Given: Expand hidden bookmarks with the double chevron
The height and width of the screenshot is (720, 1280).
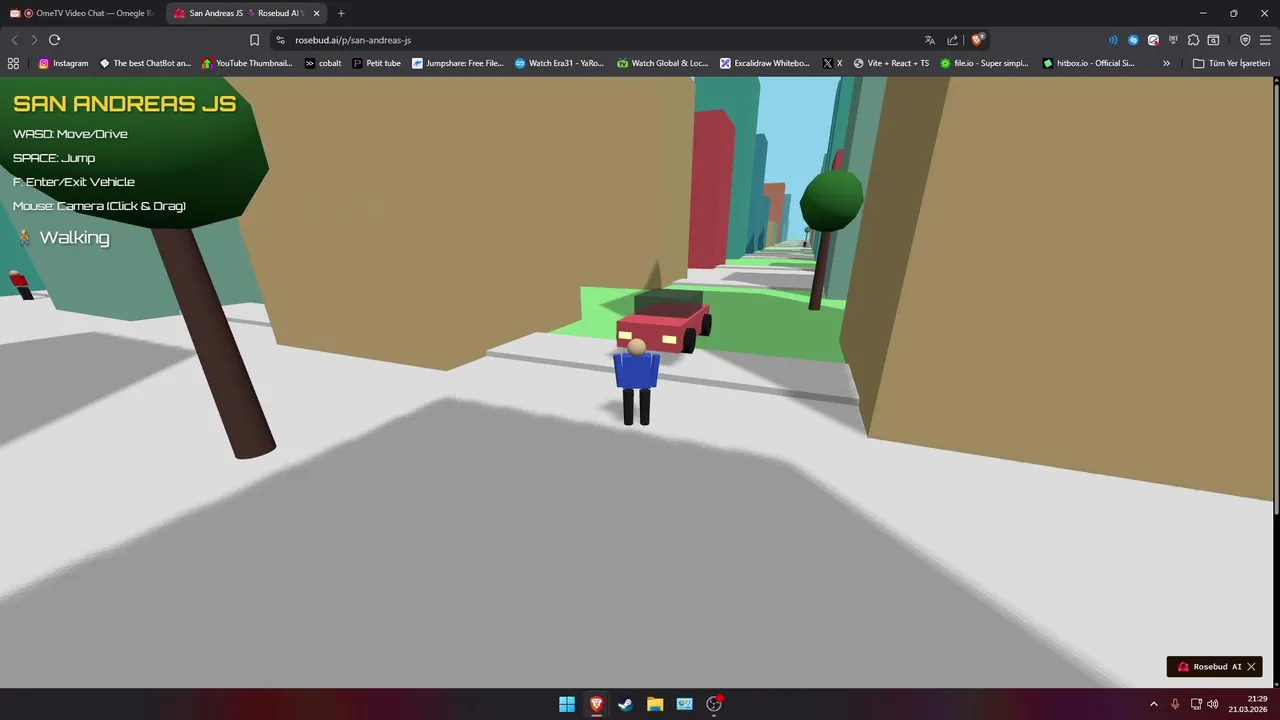Looking at the screenshot, I should point(1166,63).
